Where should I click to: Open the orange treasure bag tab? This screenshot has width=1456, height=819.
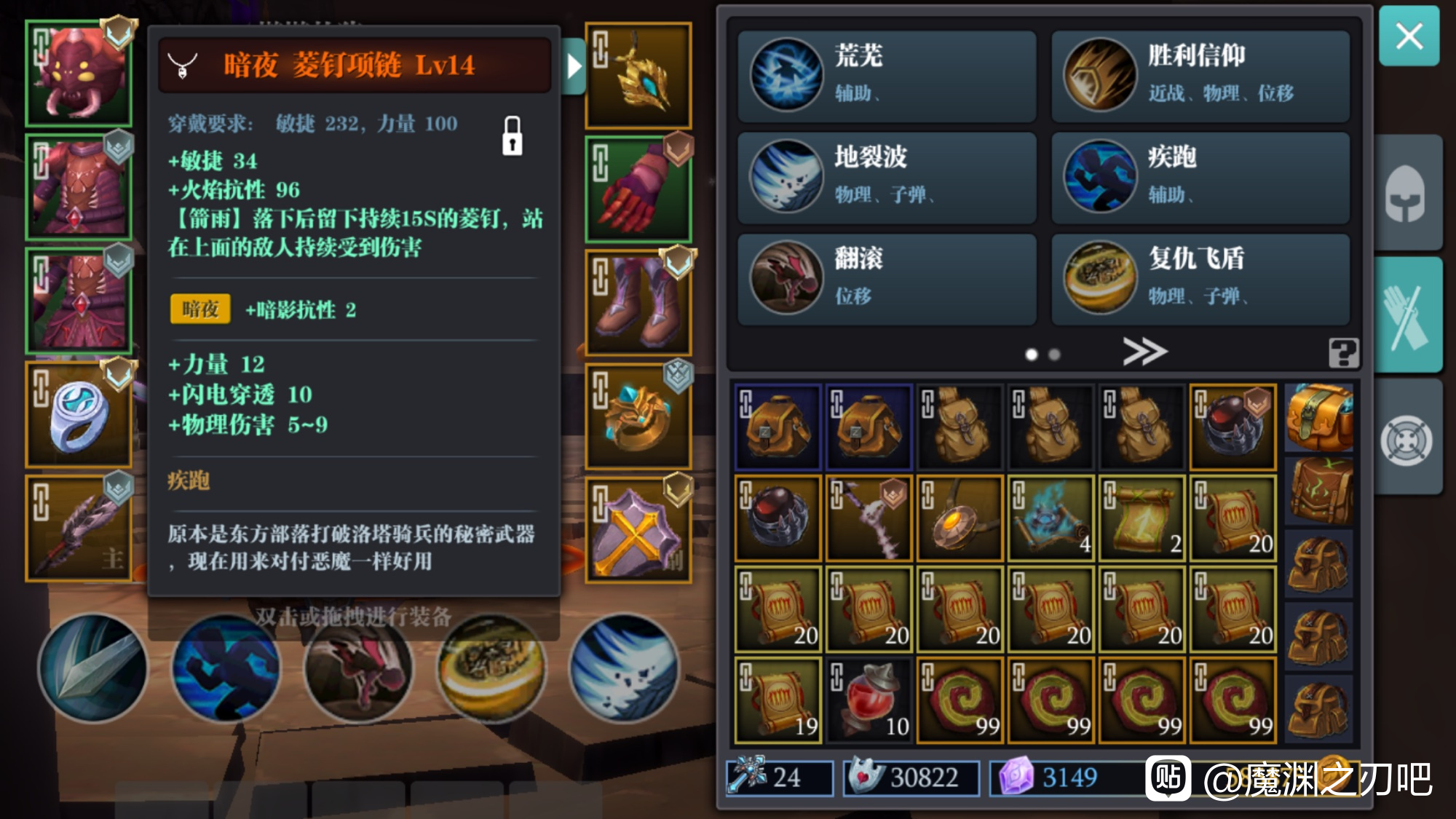[x=1318, y=418]
